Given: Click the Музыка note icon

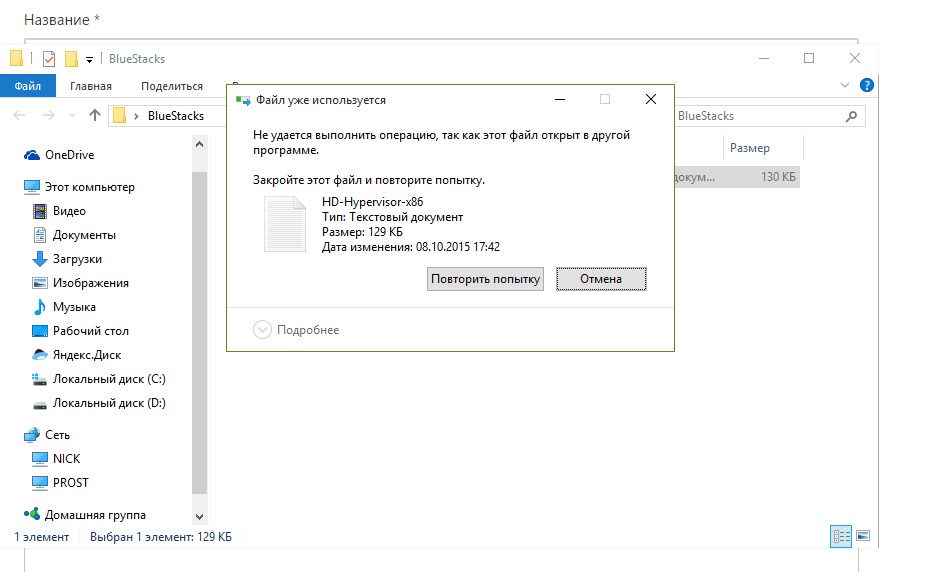Looking at the screenshot, I should (x=40, y=307).
